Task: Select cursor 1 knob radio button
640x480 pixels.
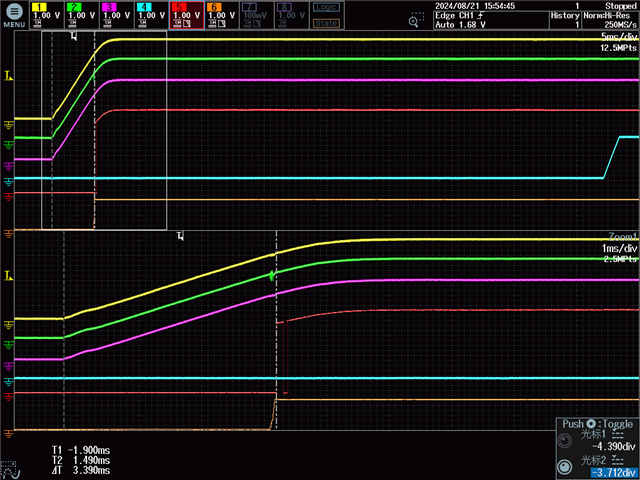Action: pyautogui.click(x=564, y=440)
